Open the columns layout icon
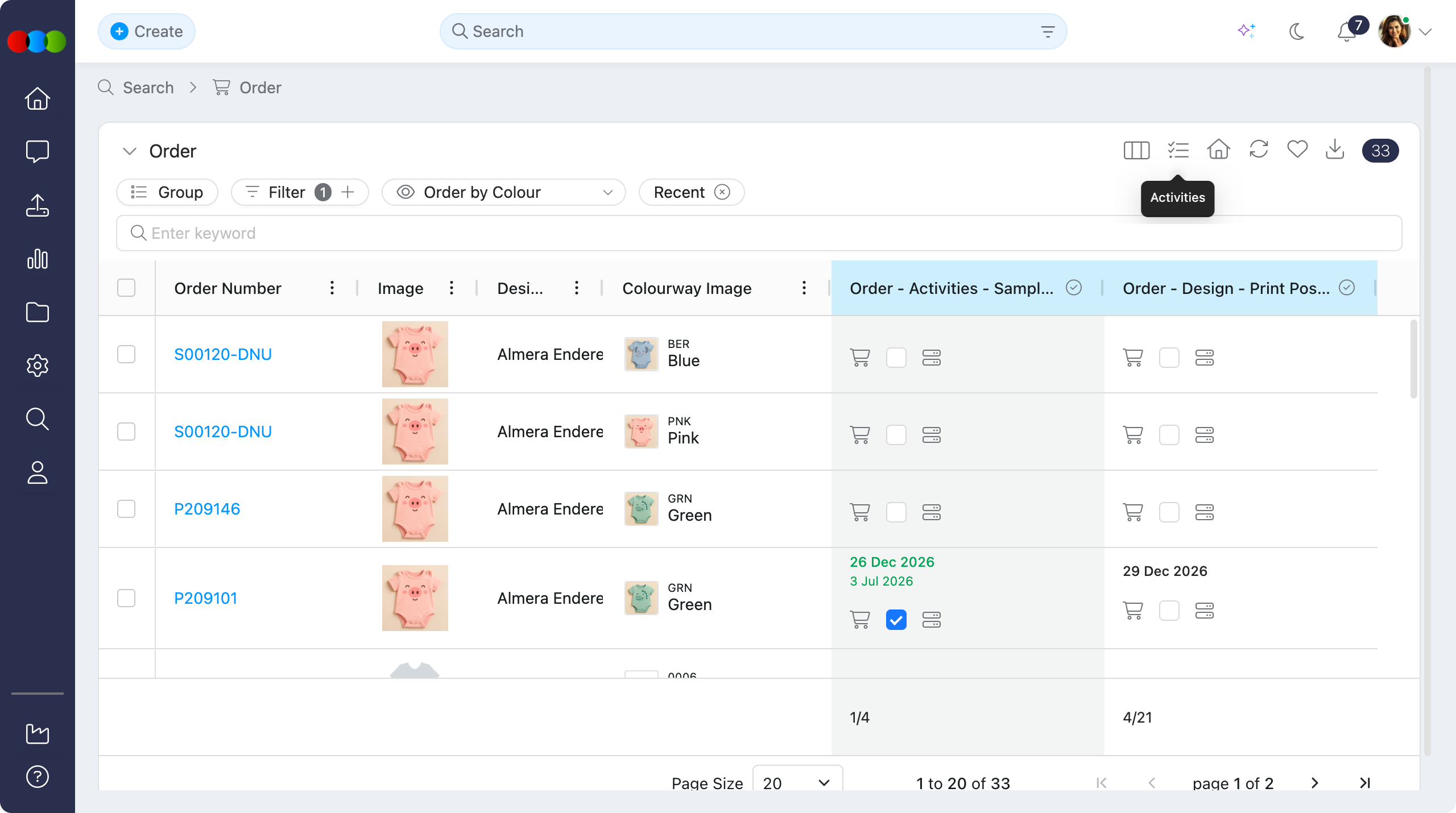The width and height of the screenshot is (1456, 813). tap(1136, 151)
